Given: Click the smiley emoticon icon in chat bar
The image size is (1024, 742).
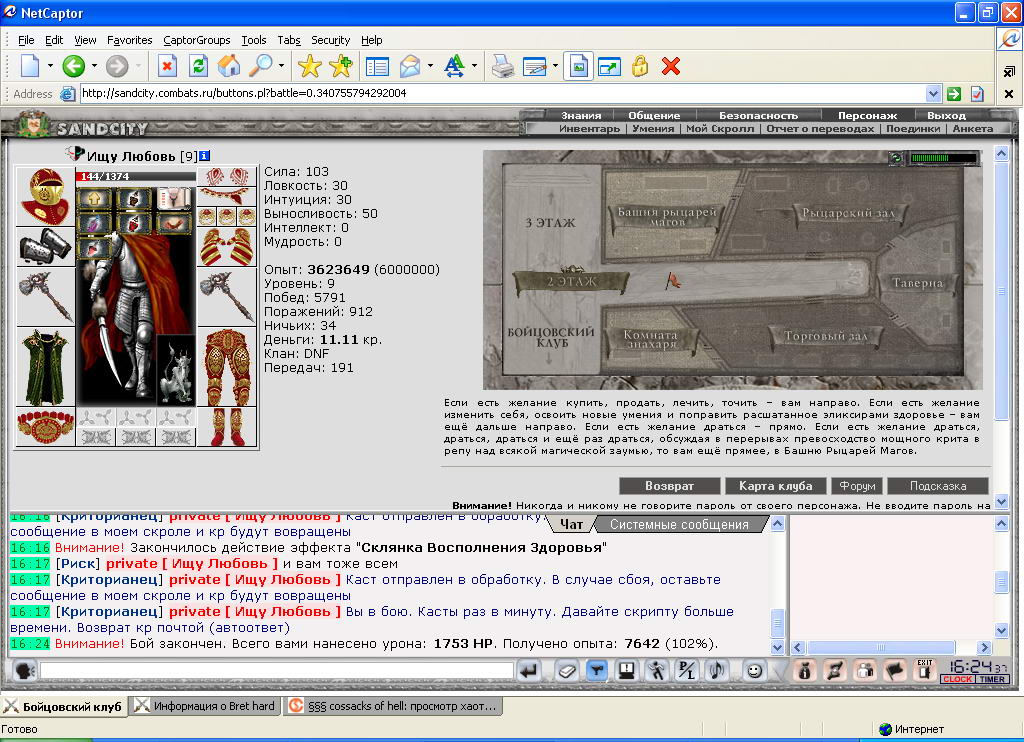Looking at the screenshot, I should click(754, 671).
